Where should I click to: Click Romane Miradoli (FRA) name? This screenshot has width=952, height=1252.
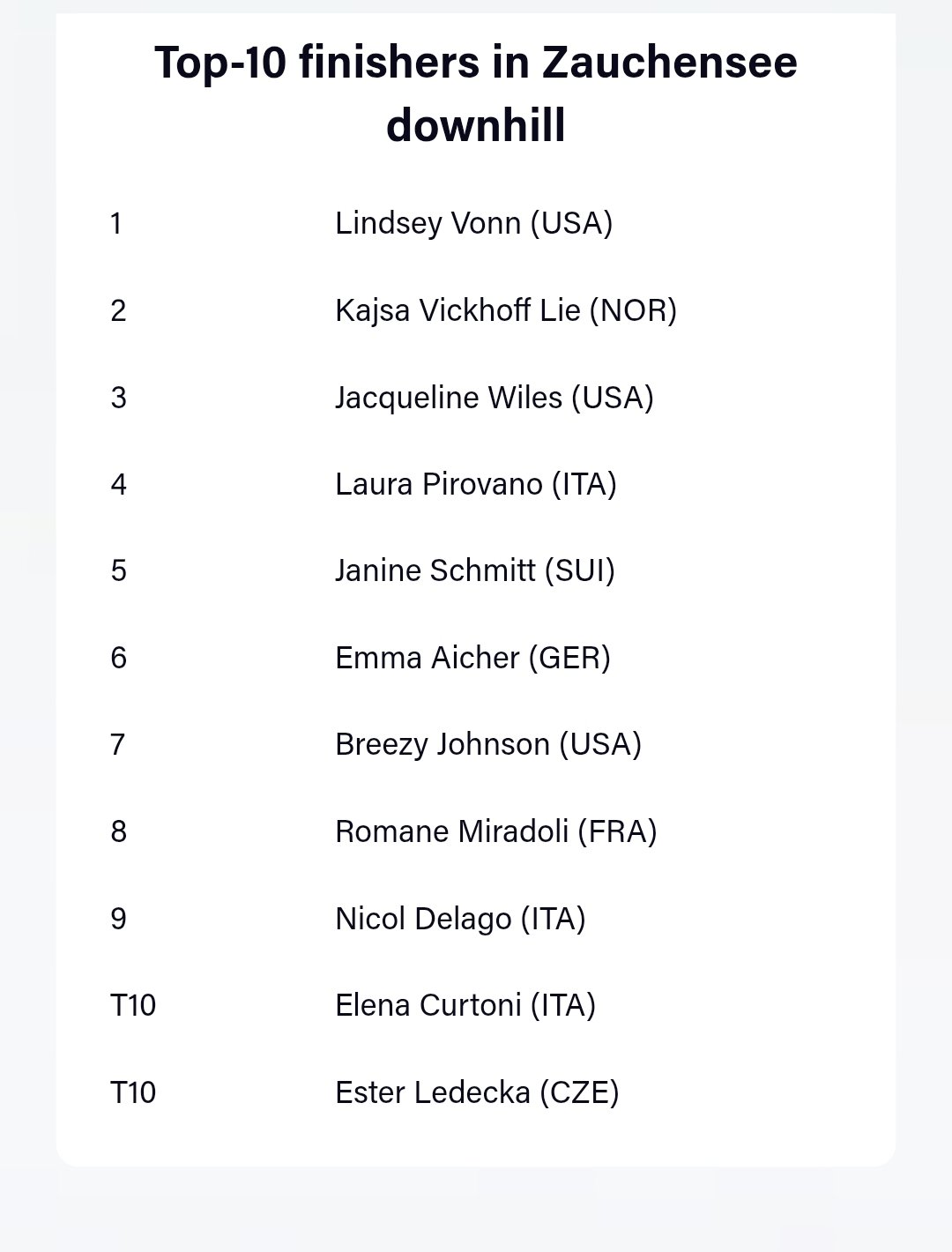click(x=495, y=831)
